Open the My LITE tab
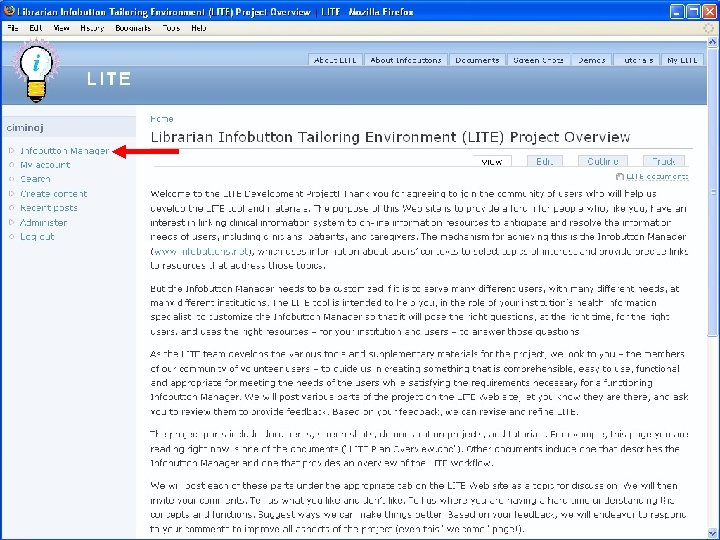The height and width of the screenshot is (540, 720). pos(682,60)
